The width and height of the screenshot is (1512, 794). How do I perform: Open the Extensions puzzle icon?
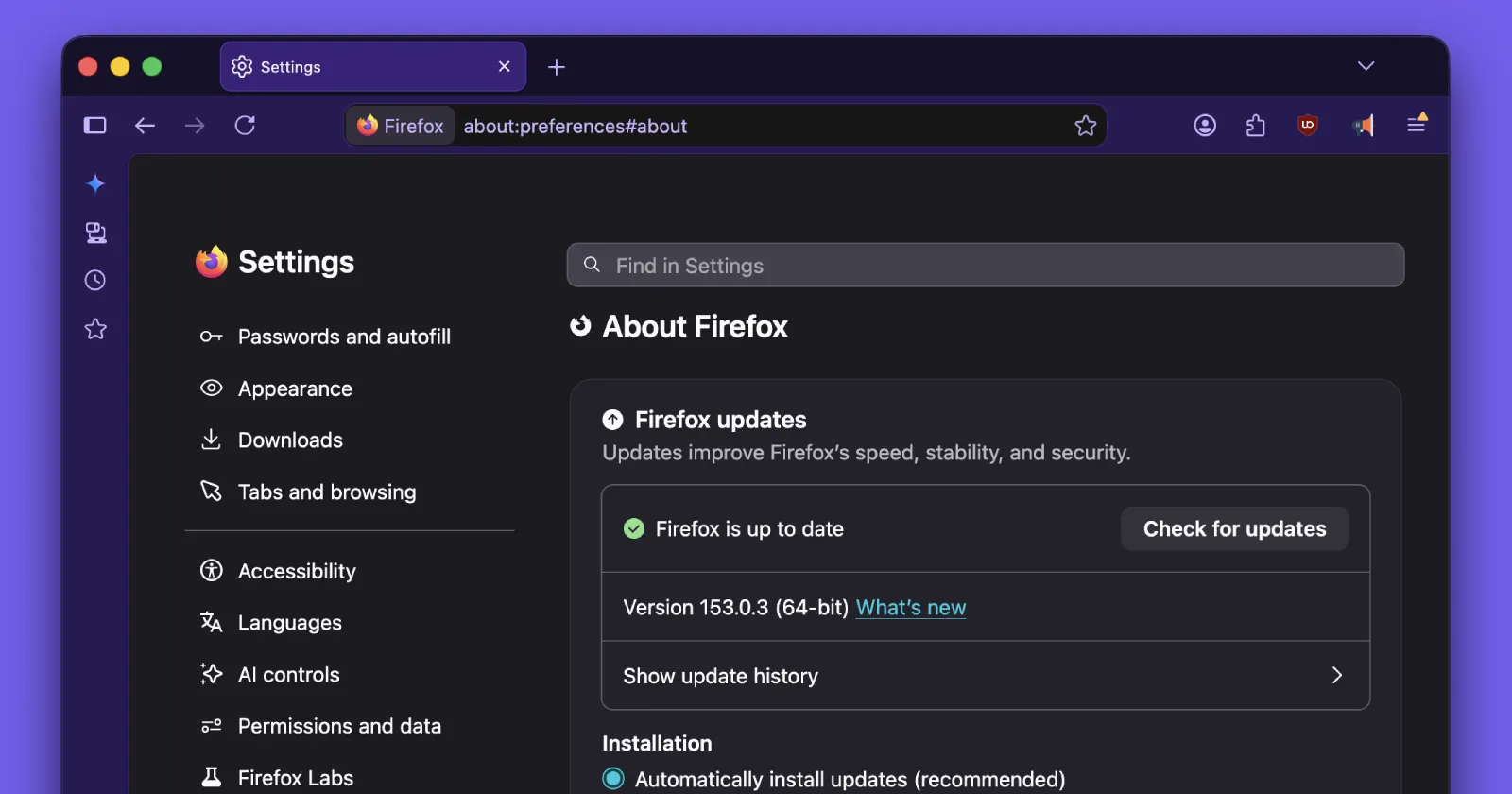(1256, 126)
